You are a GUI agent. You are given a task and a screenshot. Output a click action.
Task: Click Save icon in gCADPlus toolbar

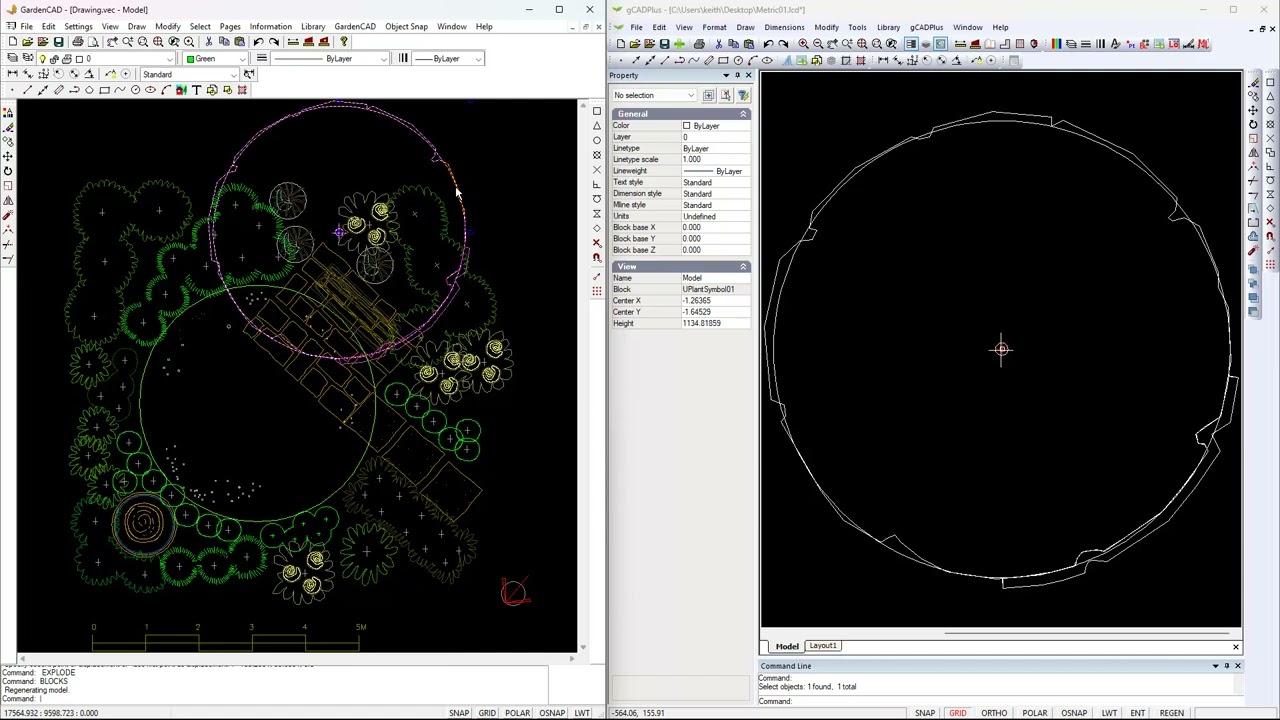pos(665,44)
